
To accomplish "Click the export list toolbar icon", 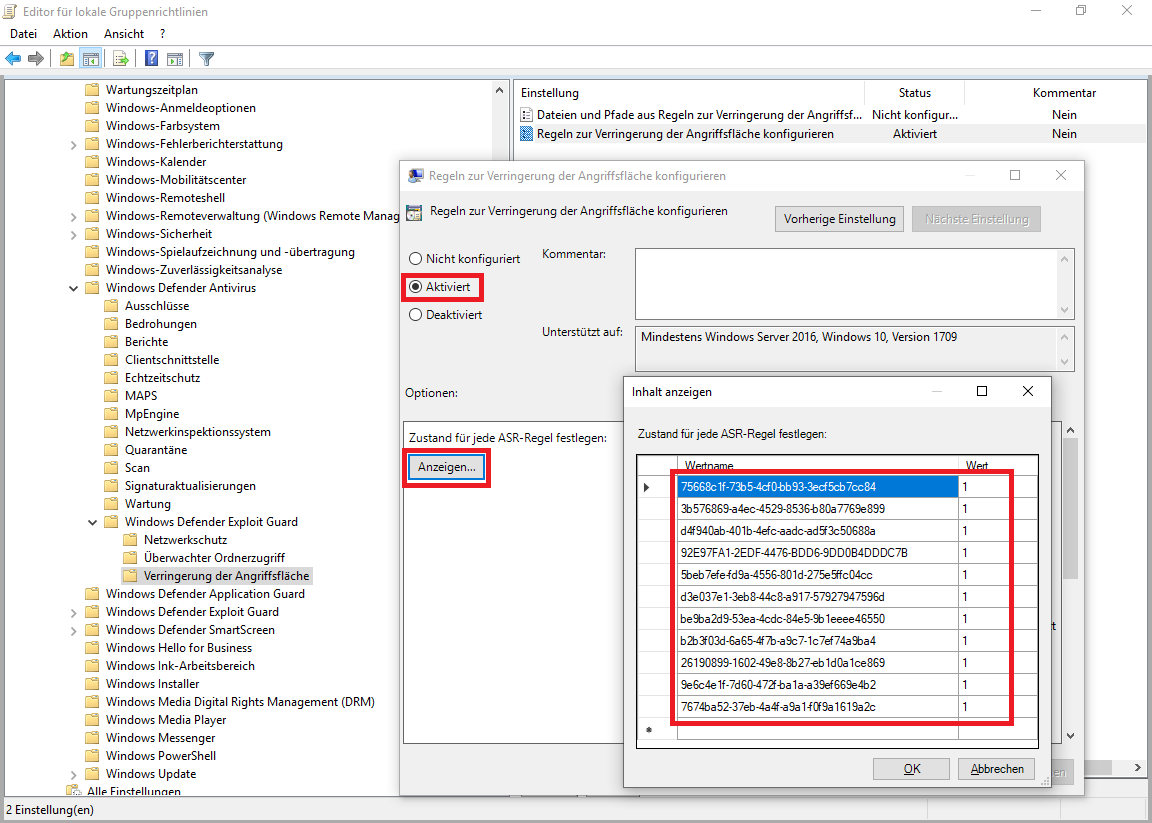I will [121, 59].
